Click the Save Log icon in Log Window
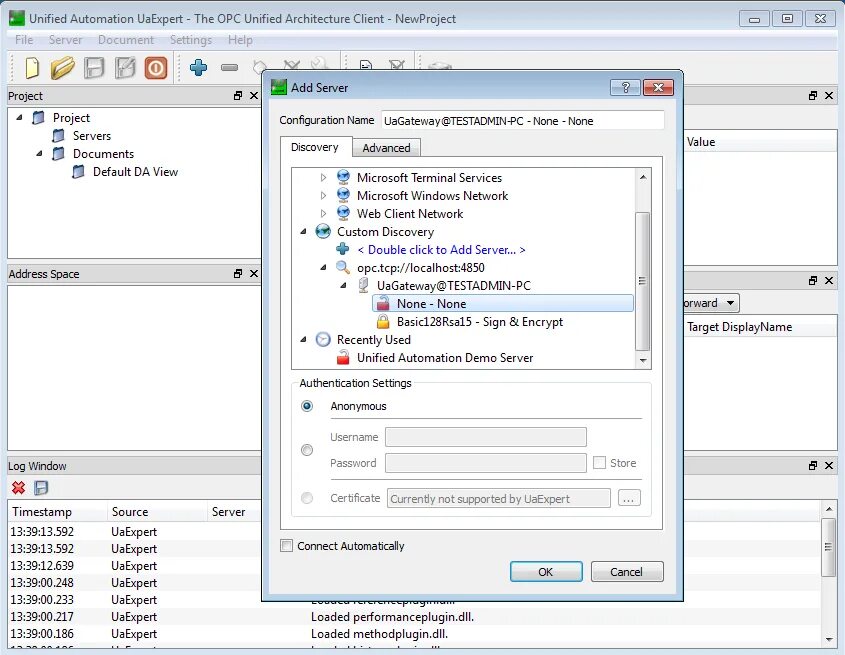This screenshot has width=845, height=655. 41,488
